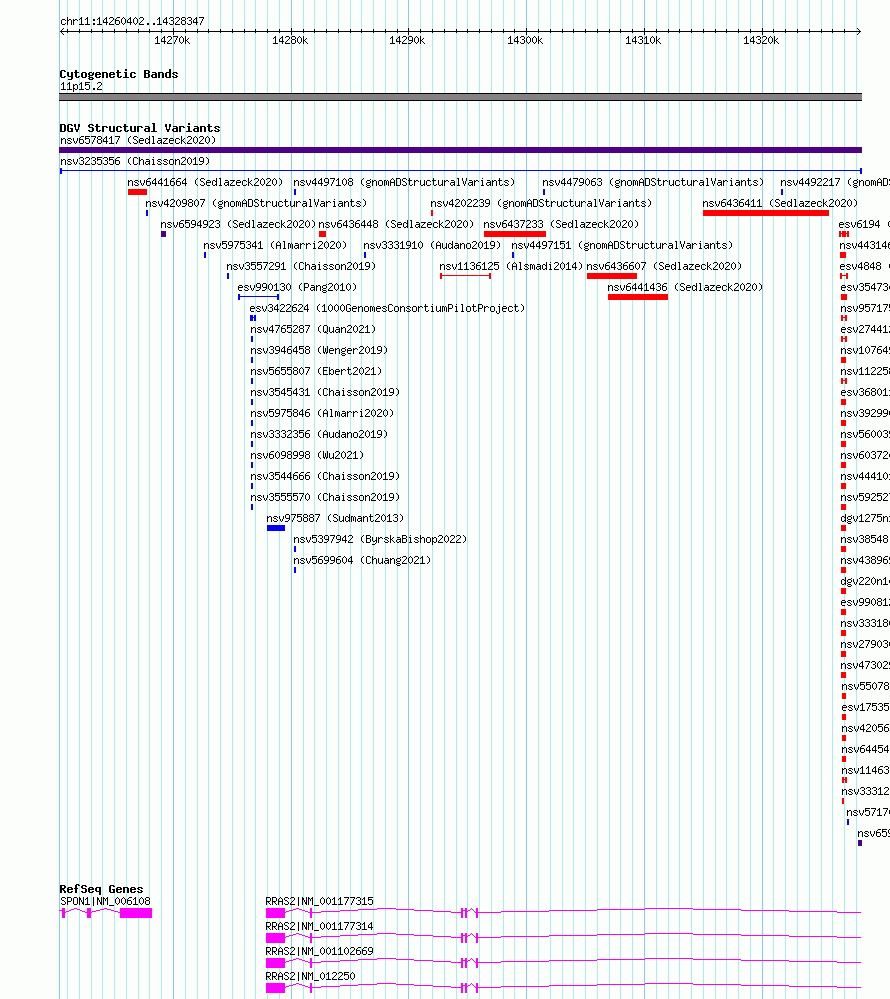
Task: Open nsv5975341 (Almarri2020) label
Action: tap(275, 245)
